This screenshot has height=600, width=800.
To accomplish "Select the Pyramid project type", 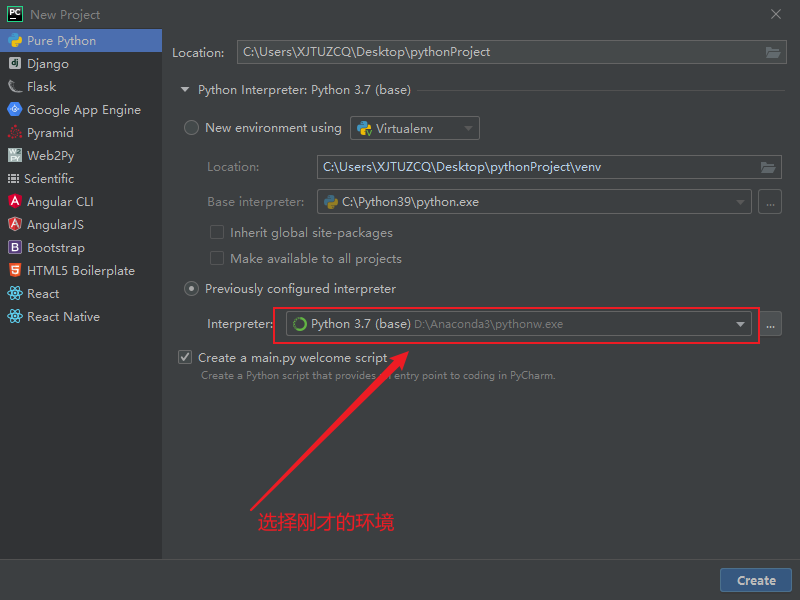I will tap(81, 132).
